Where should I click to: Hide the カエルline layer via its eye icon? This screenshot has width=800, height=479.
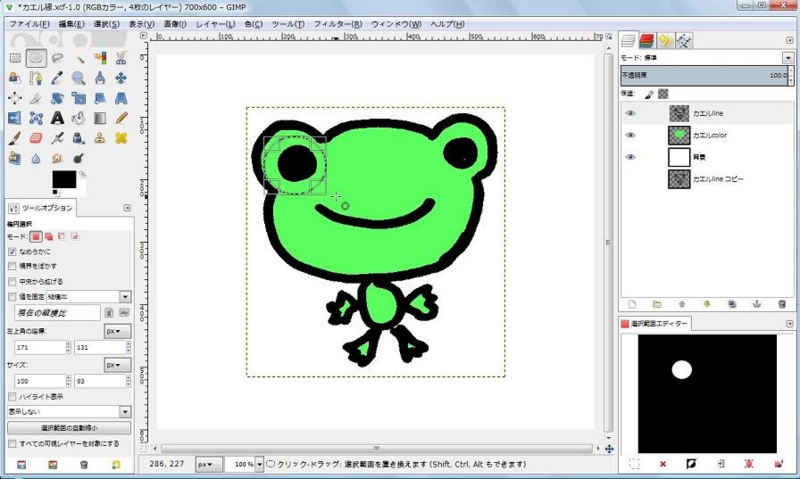pyautogui.click(x=631, y=113)
